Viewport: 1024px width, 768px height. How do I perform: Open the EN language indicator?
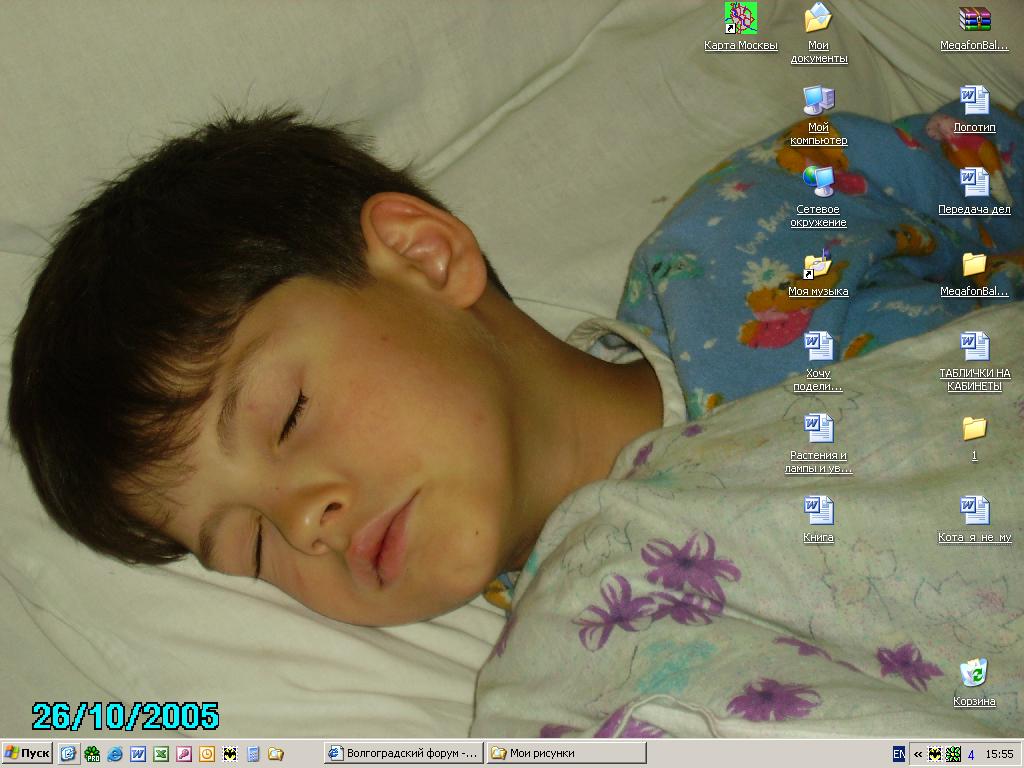(899, 754)
